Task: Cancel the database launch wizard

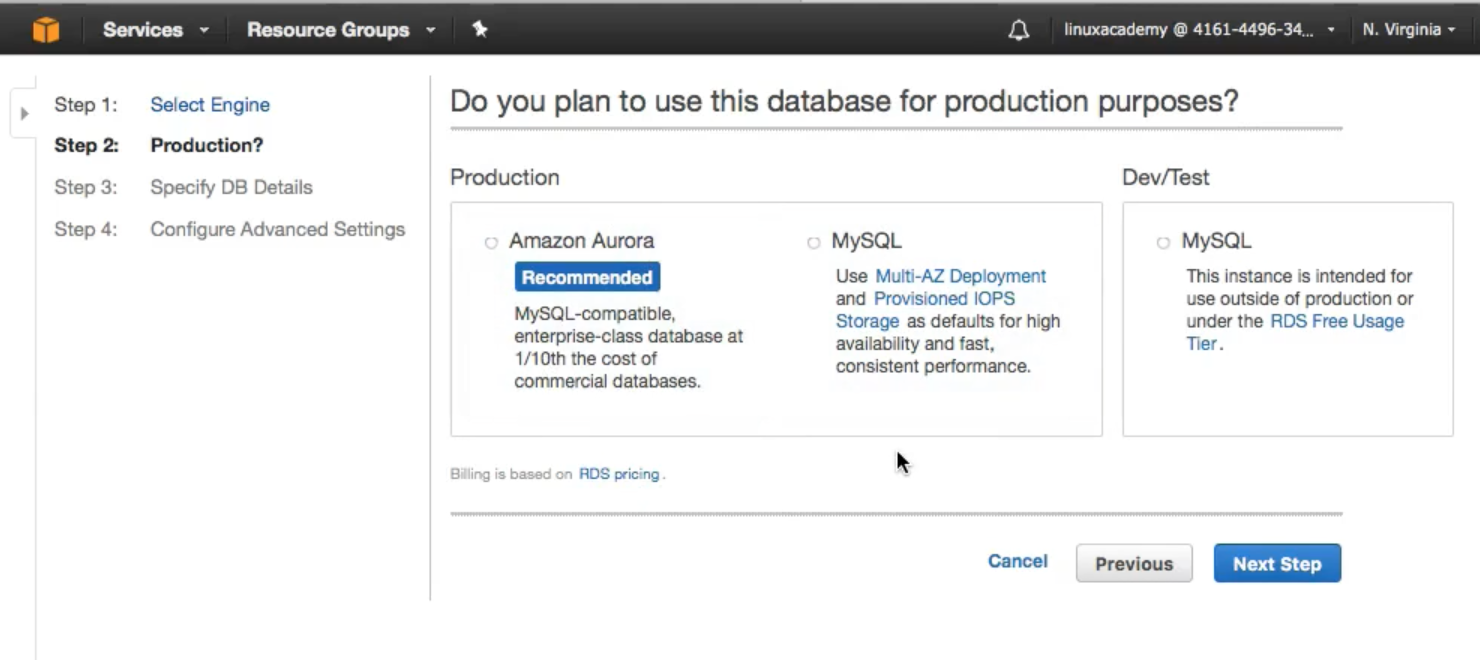Action: coord(1017,562)
